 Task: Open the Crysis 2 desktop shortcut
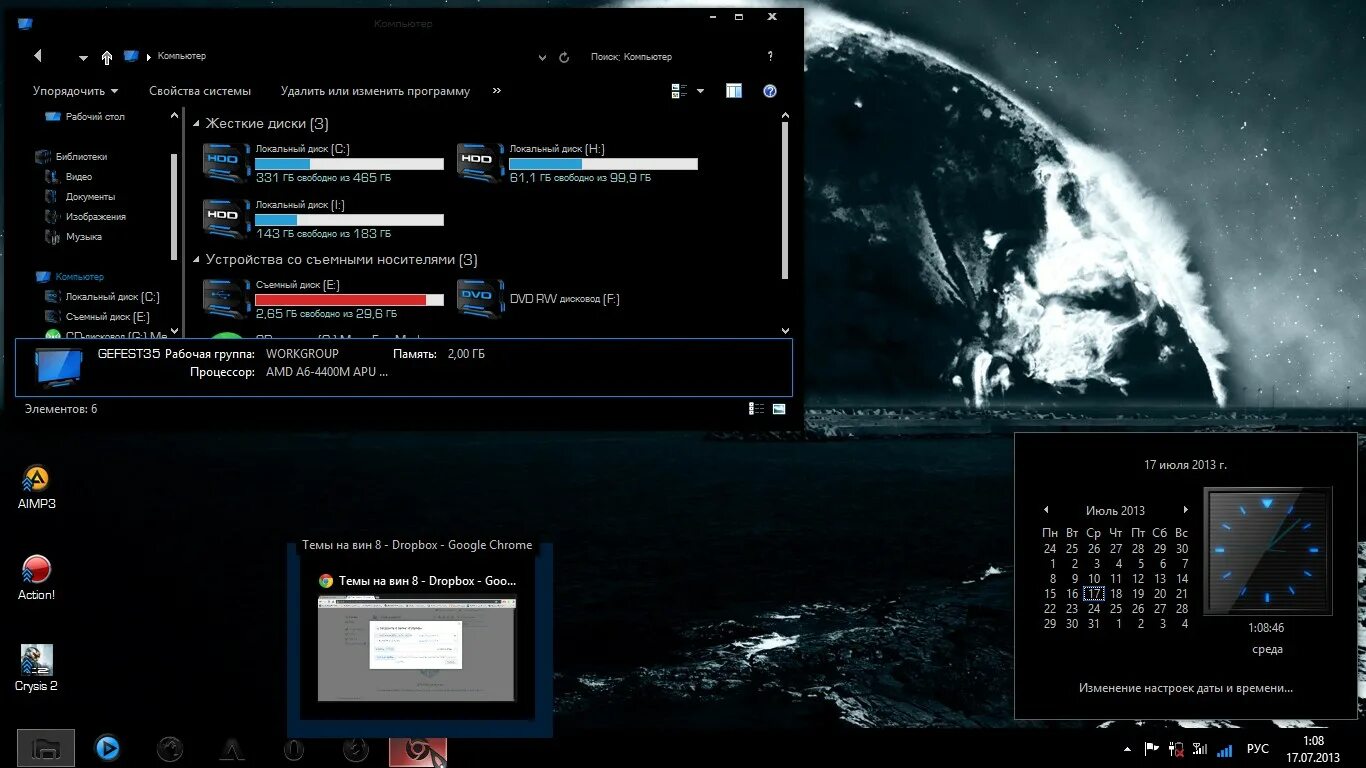point(36,660)
